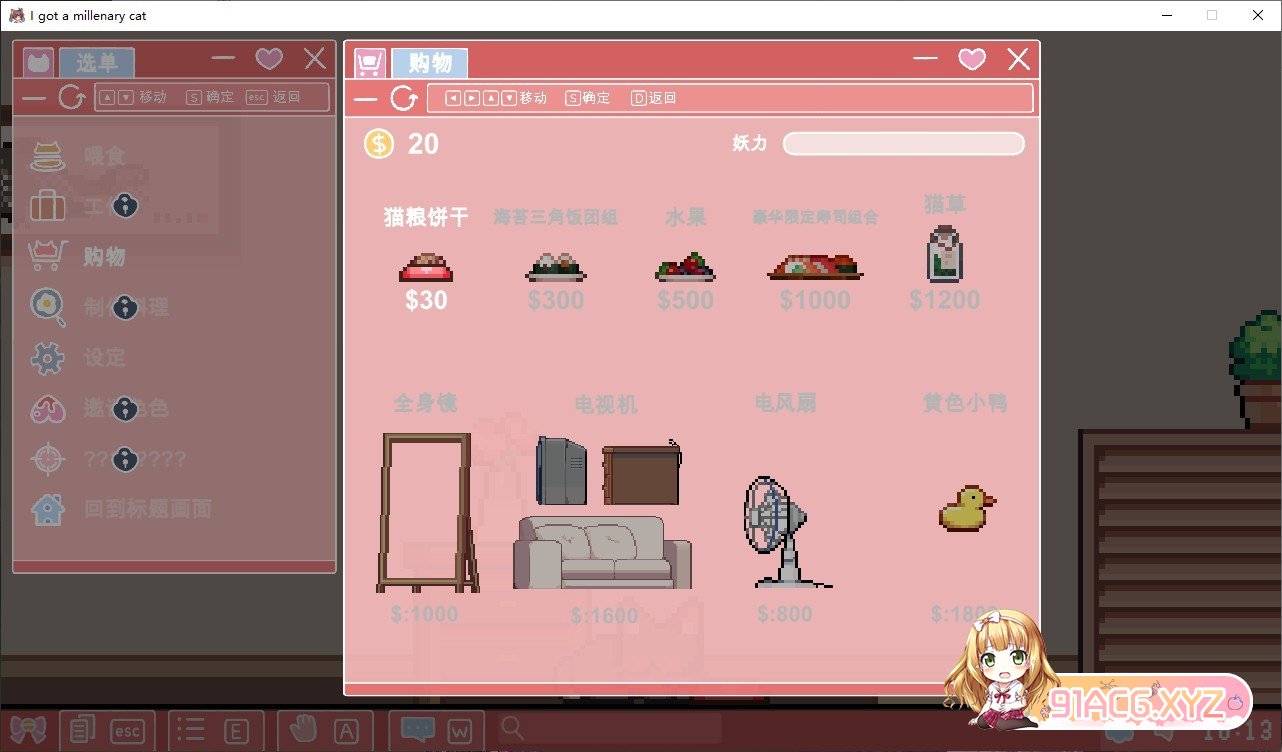Choose the television and sofa set 电视机

click(604, 512)
